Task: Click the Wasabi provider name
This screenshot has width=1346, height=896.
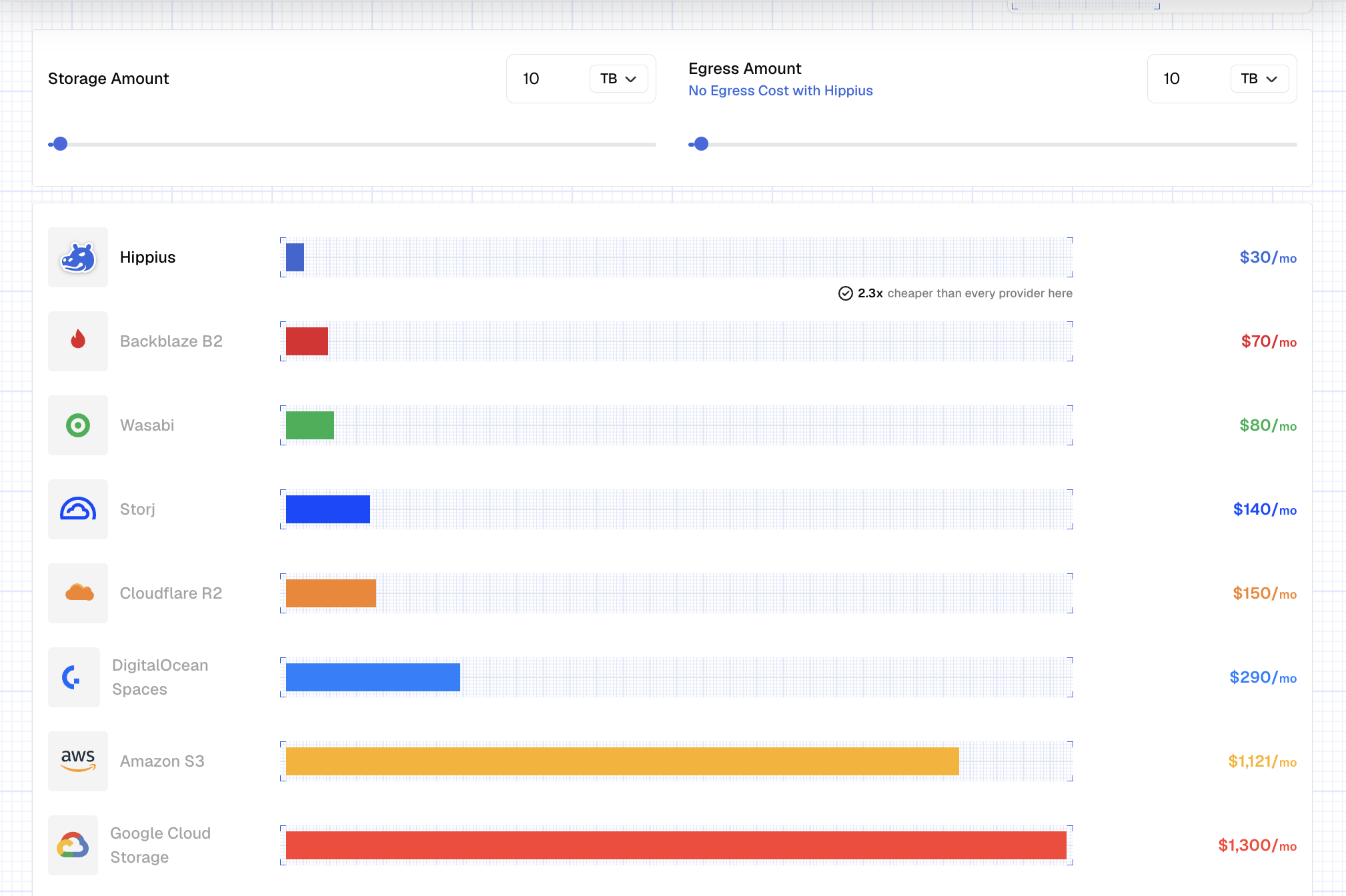Action: tap(147, 425)
